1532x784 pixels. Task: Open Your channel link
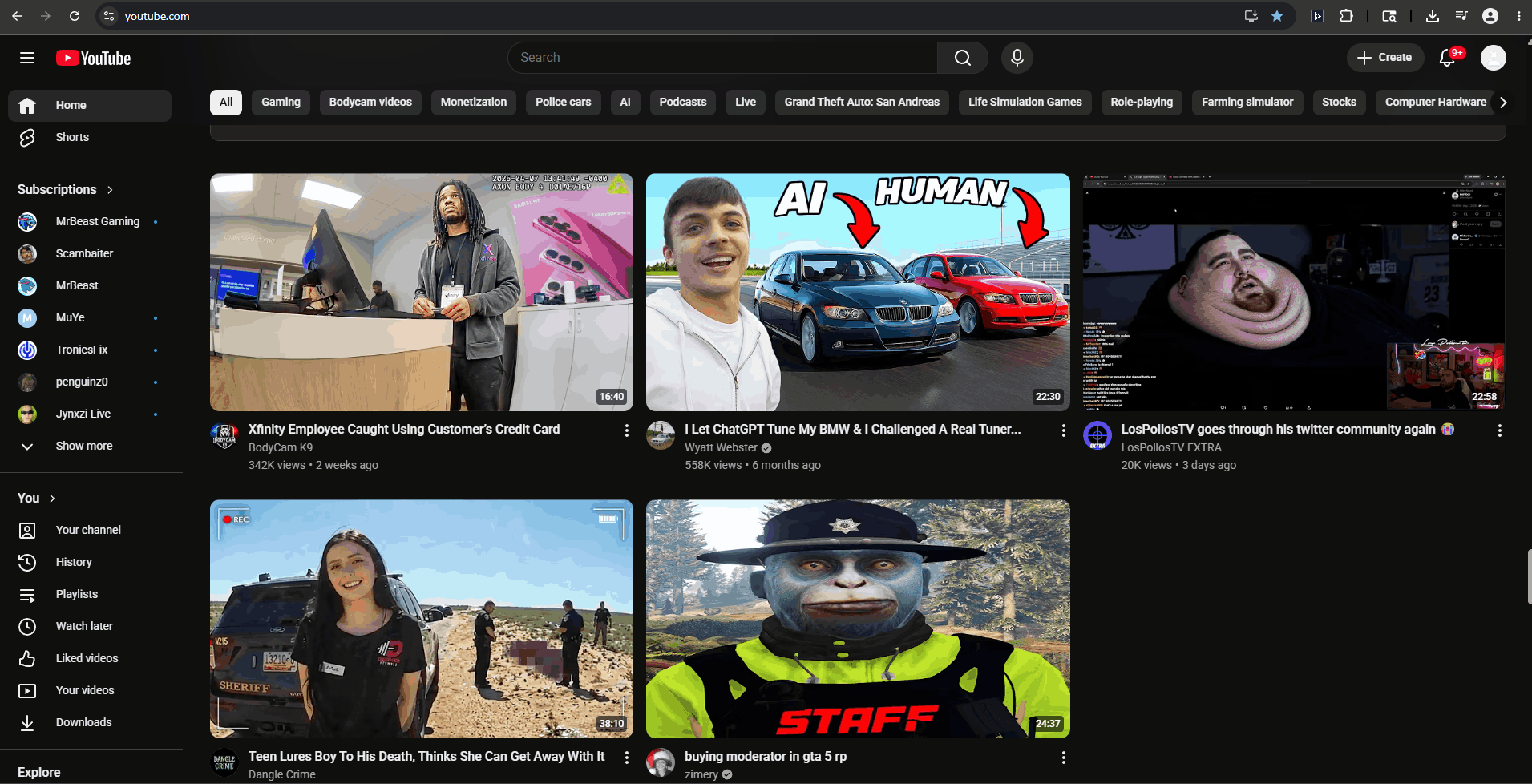(x=90, y=530)
